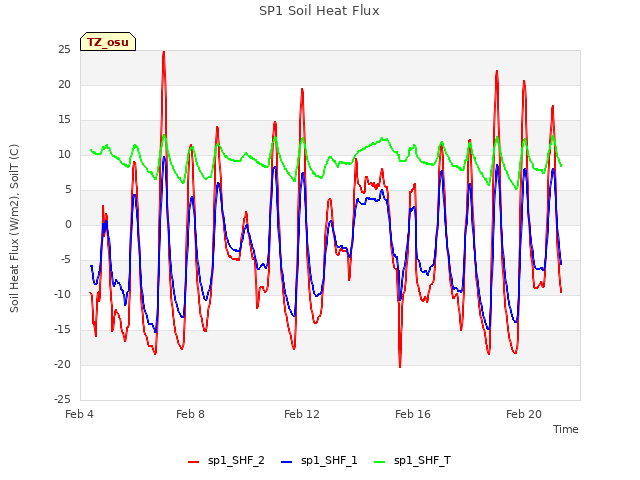Click the Feb 20 x-axis label

(x=524, y=414)
